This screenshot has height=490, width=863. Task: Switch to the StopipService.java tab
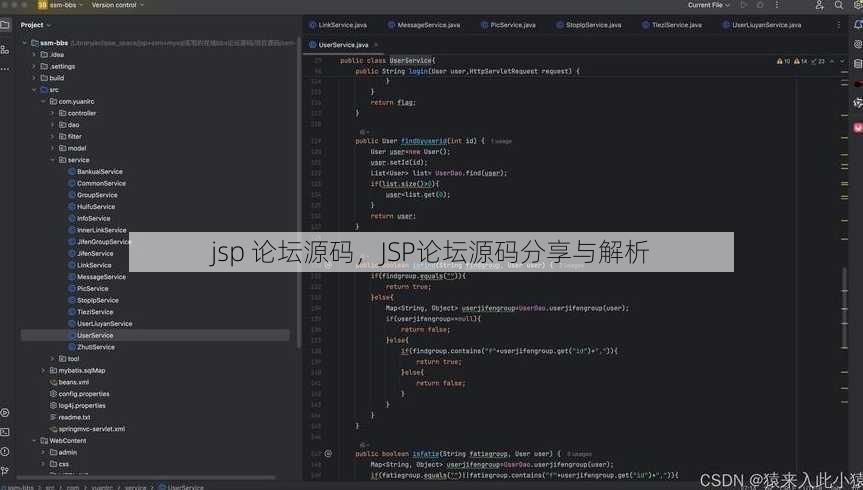click(x=588, y=25)
